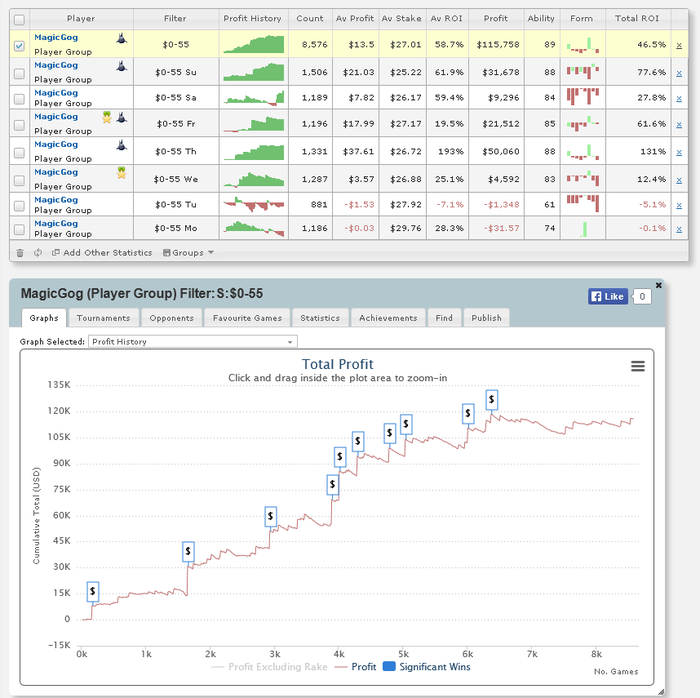Screen dimensions: 700x698
Task: Sort by the Total ROI column header
Action: point(637,19)
